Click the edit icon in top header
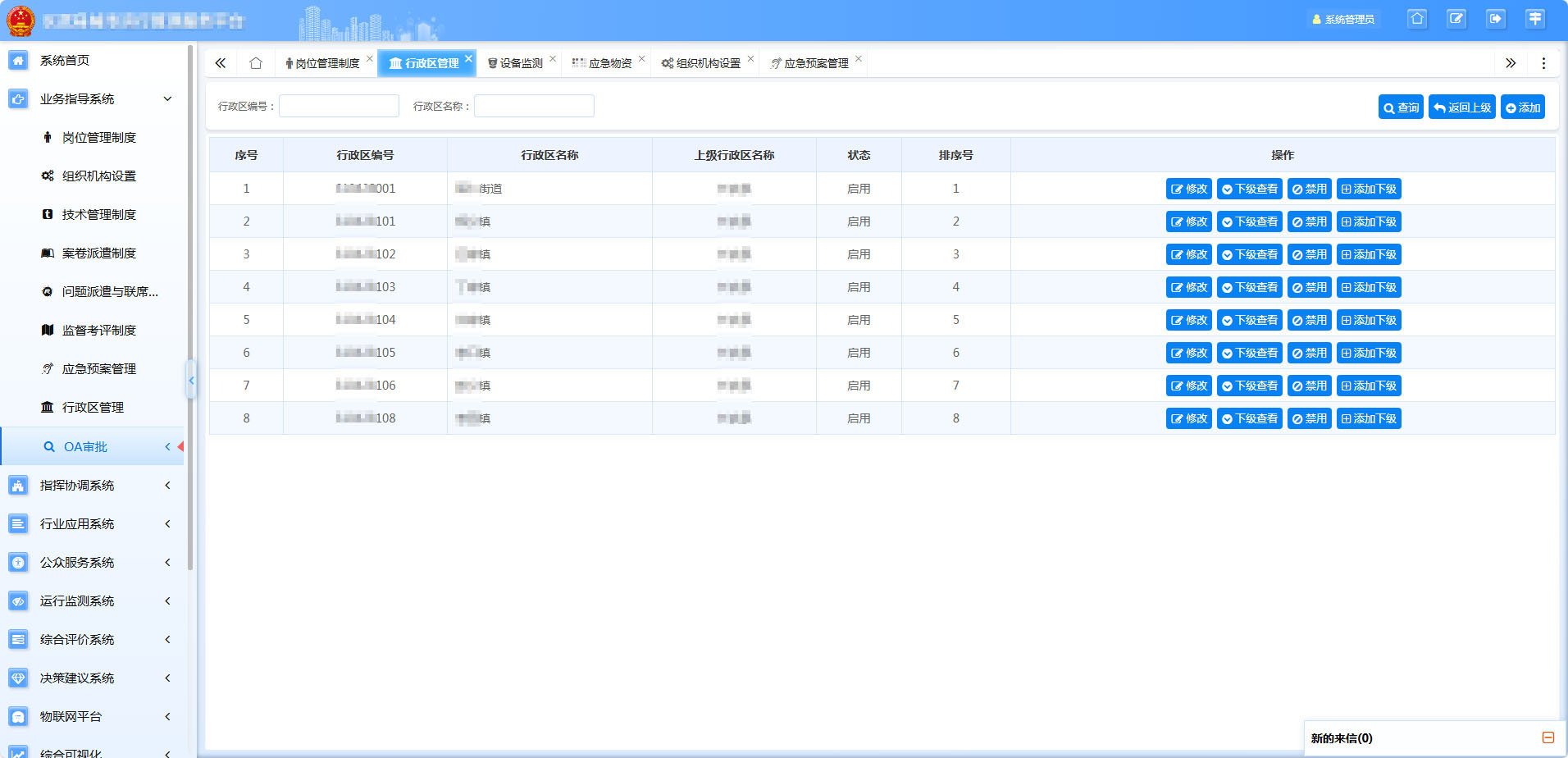 click(1456, 19)
